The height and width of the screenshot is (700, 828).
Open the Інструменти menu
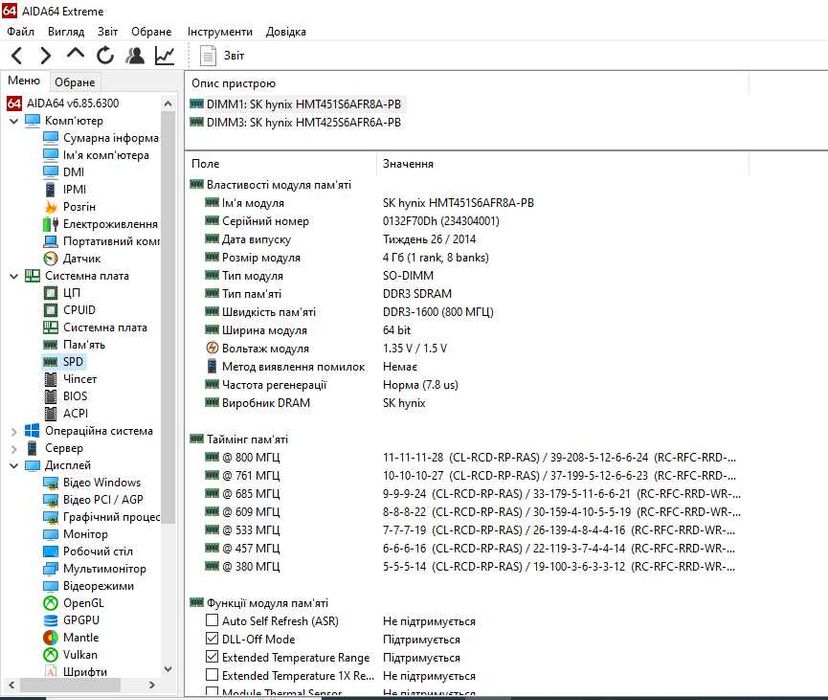pyautogui.click(x=220, y=32)
